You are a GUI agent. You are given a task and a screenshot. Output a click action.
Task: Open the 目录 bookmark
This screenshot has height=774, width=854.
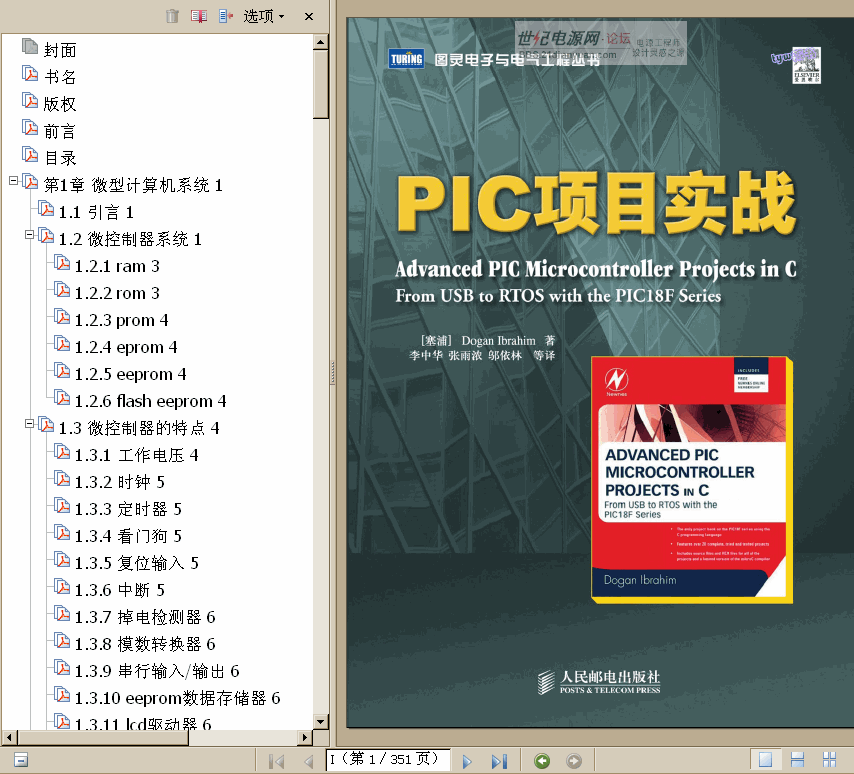60,158
